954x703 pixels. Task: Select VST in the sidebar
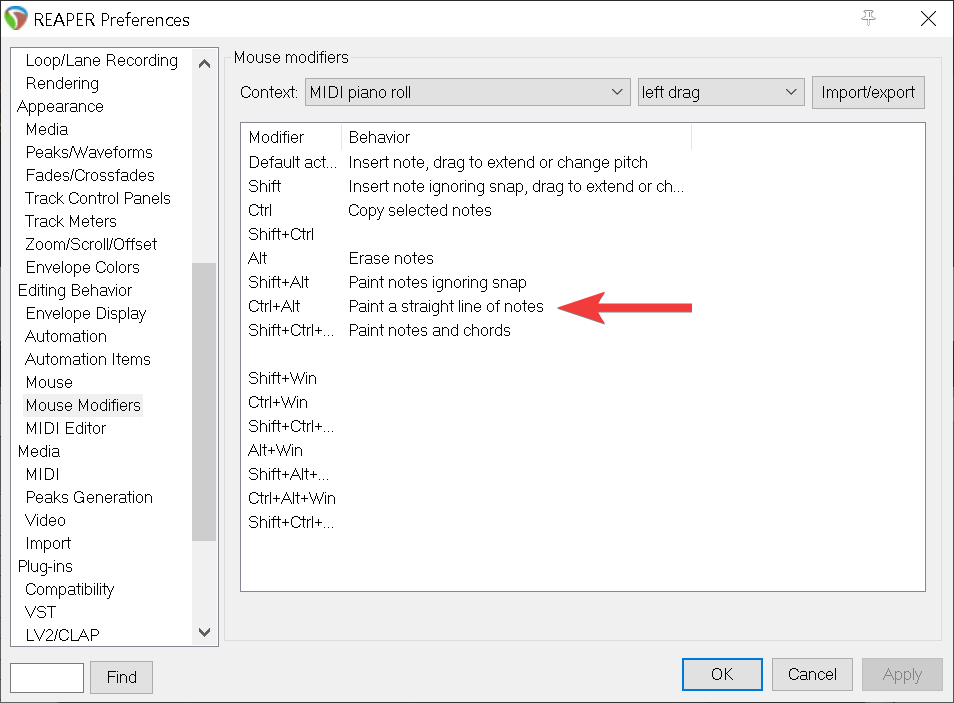click(40, 613)
